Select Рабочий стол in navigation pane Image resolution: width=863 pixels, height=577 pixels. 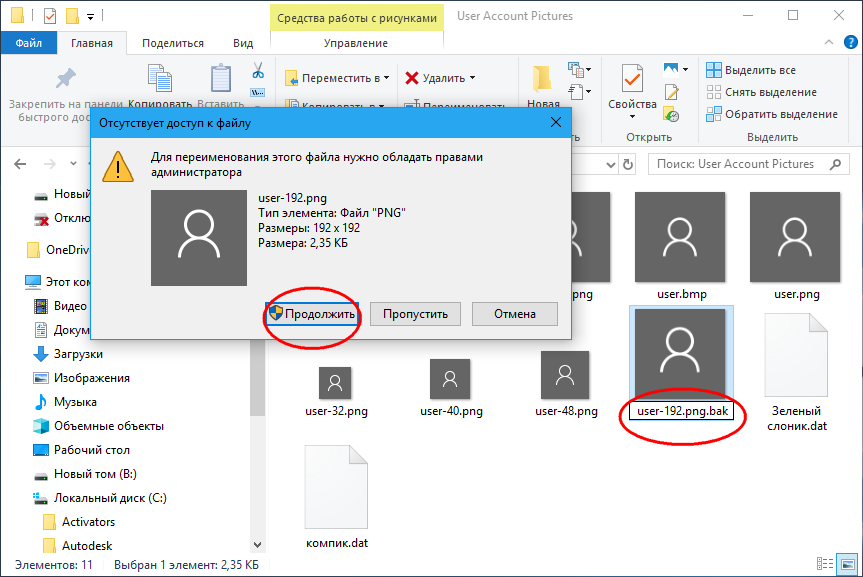(x=81, y=450)
